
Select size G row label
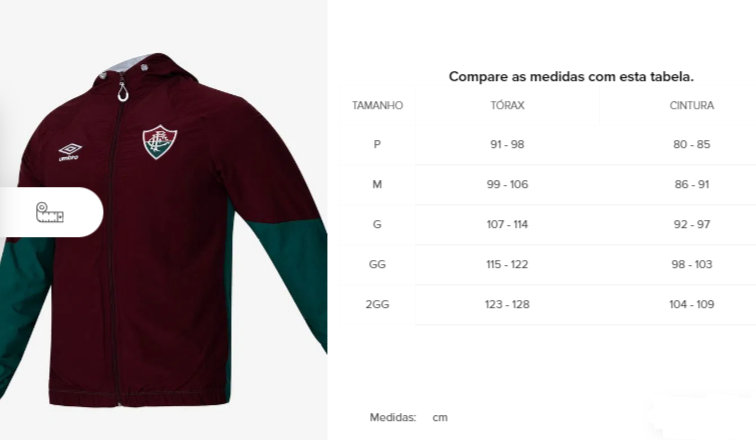(377, 224)
